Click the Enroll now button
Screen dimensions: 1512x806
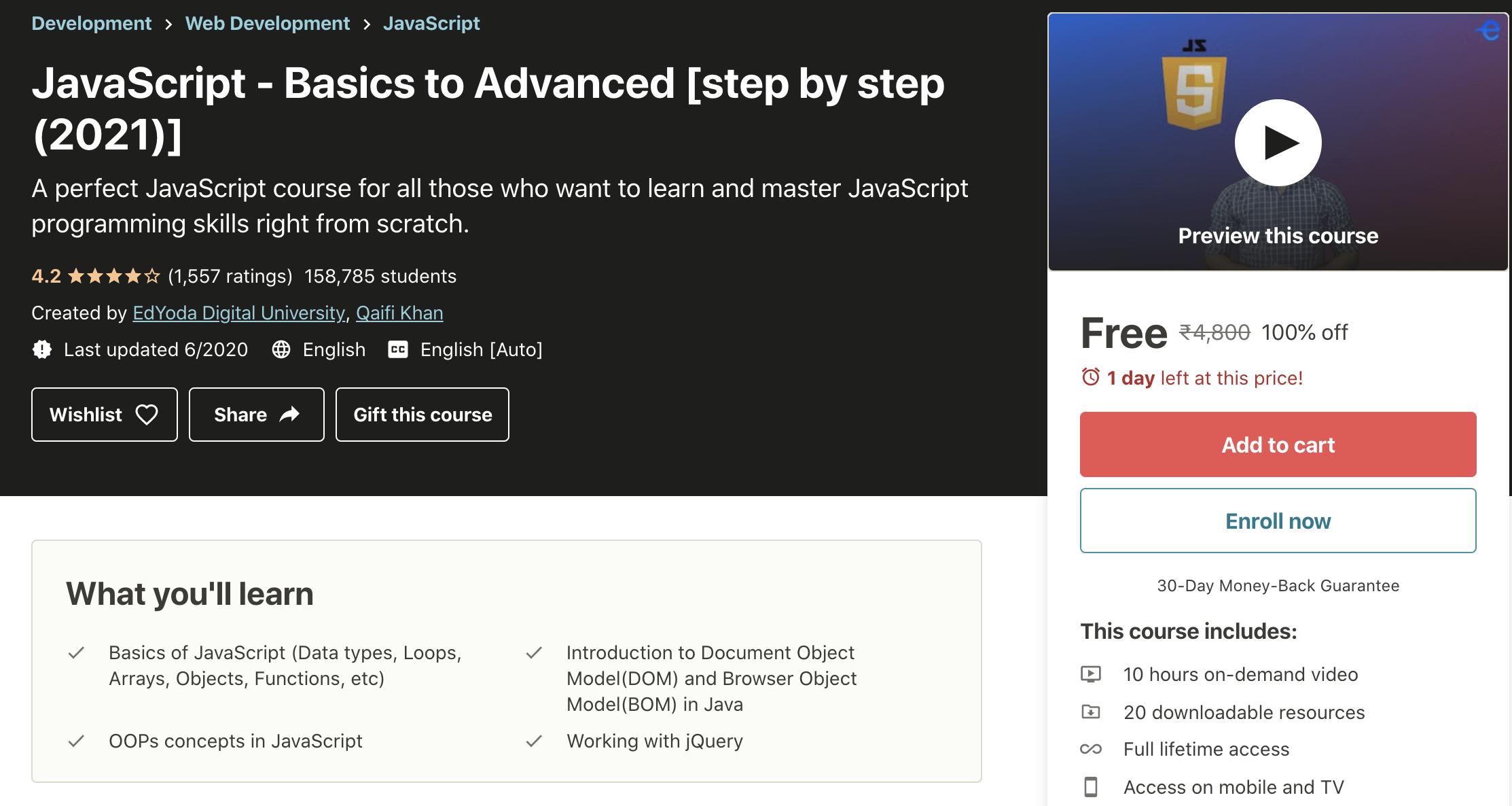coord(1278,521)
